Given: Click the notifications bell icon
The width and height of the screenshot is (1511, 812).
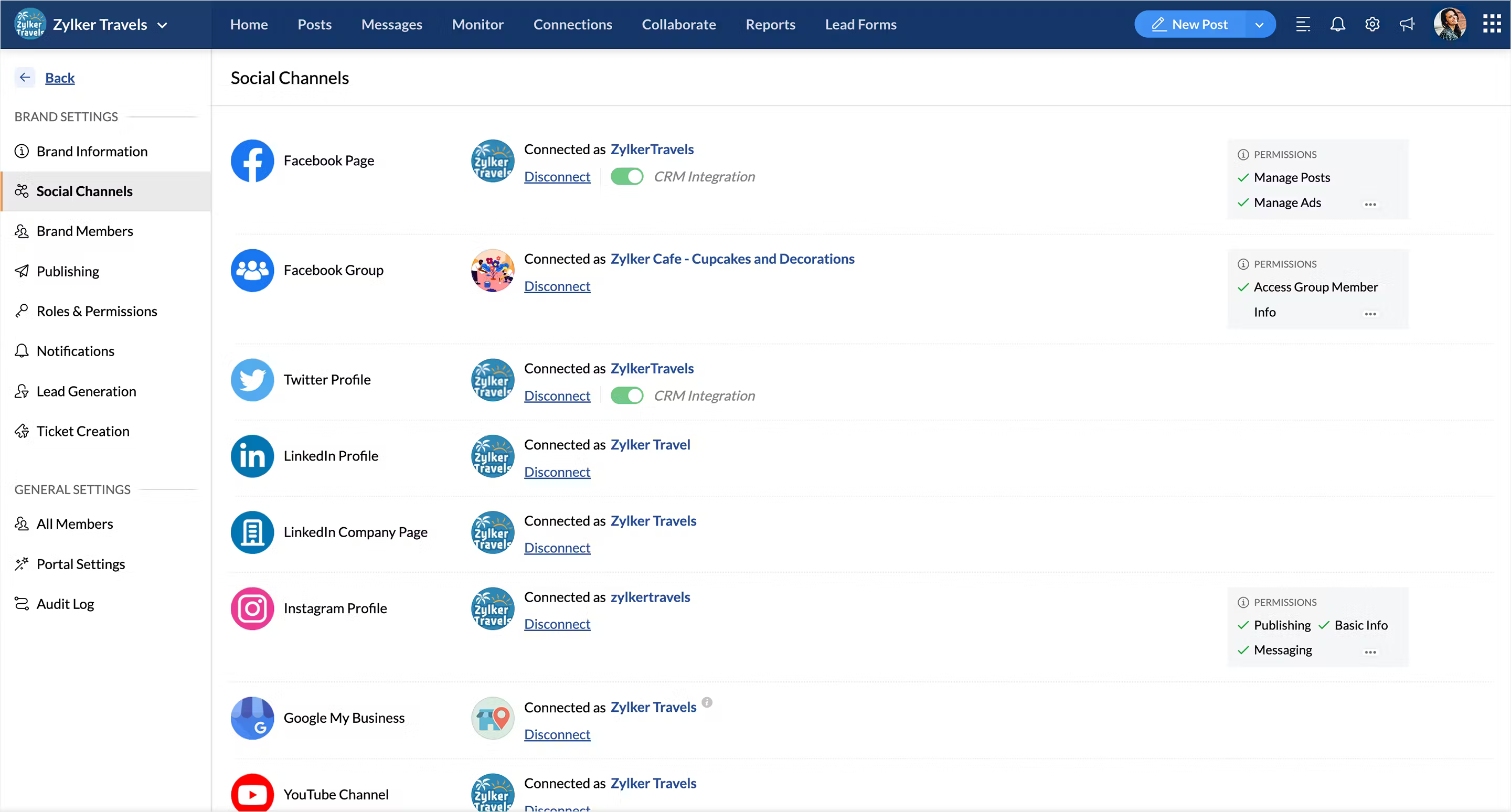Looking at the screenshot, I should coord(1337,25).
